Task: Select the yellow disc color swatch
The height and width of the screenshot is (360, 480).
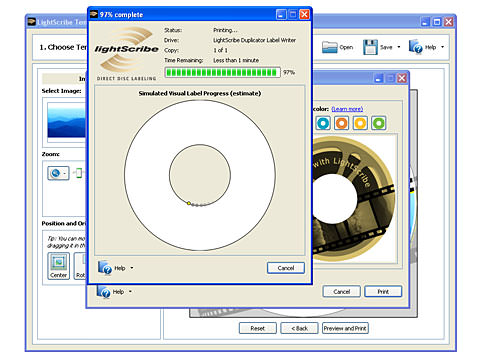Action: coord(360,123)
